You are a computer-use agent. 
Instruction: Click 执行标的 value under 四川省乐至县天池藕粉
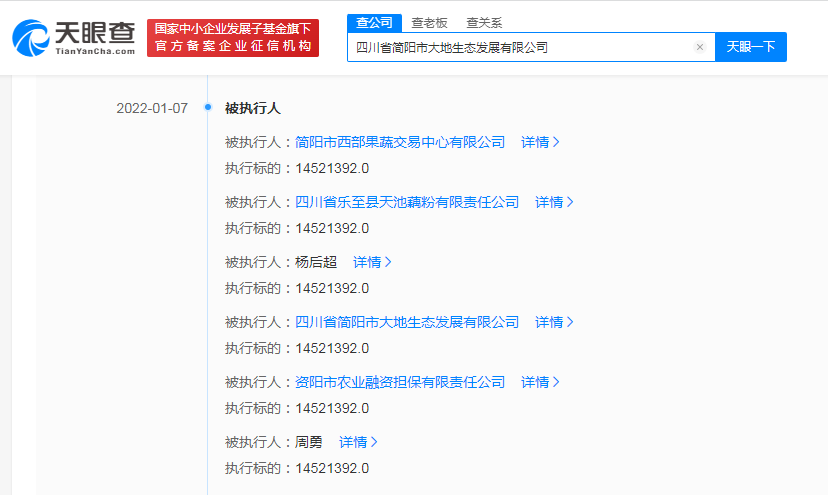(332, 229)
